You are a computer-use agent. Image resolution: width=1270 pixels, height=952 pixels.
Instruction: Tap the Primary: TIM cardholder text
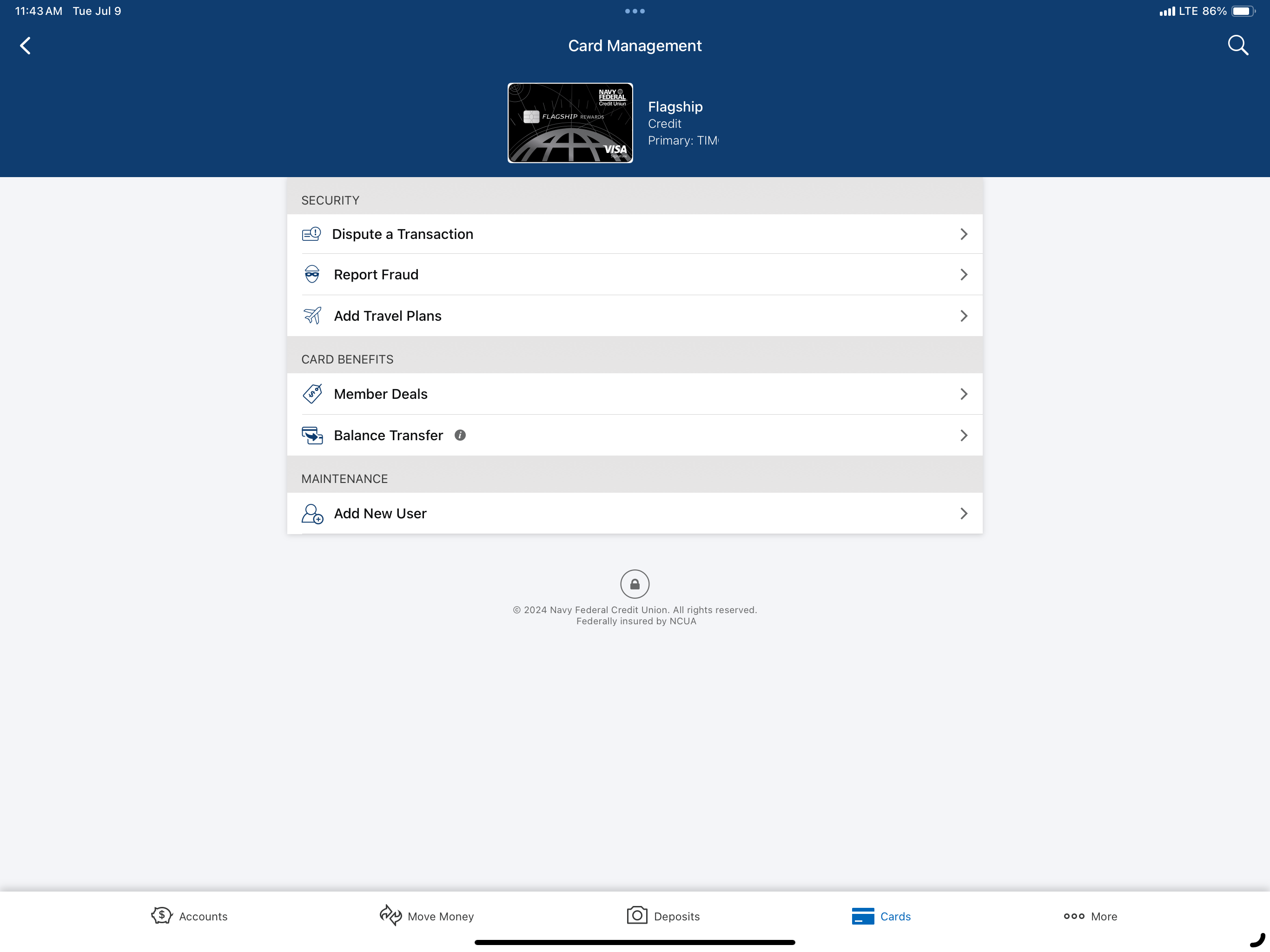683,141
